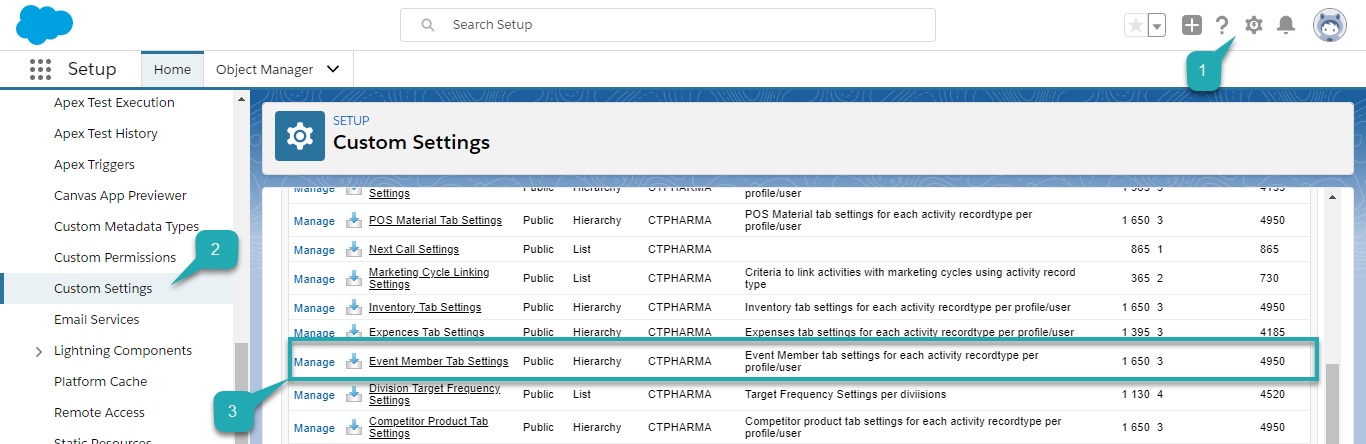The image size is (1366, 444).
Task: Click the table's vertical scrollbar up arrow
Action: (1331, 198)
